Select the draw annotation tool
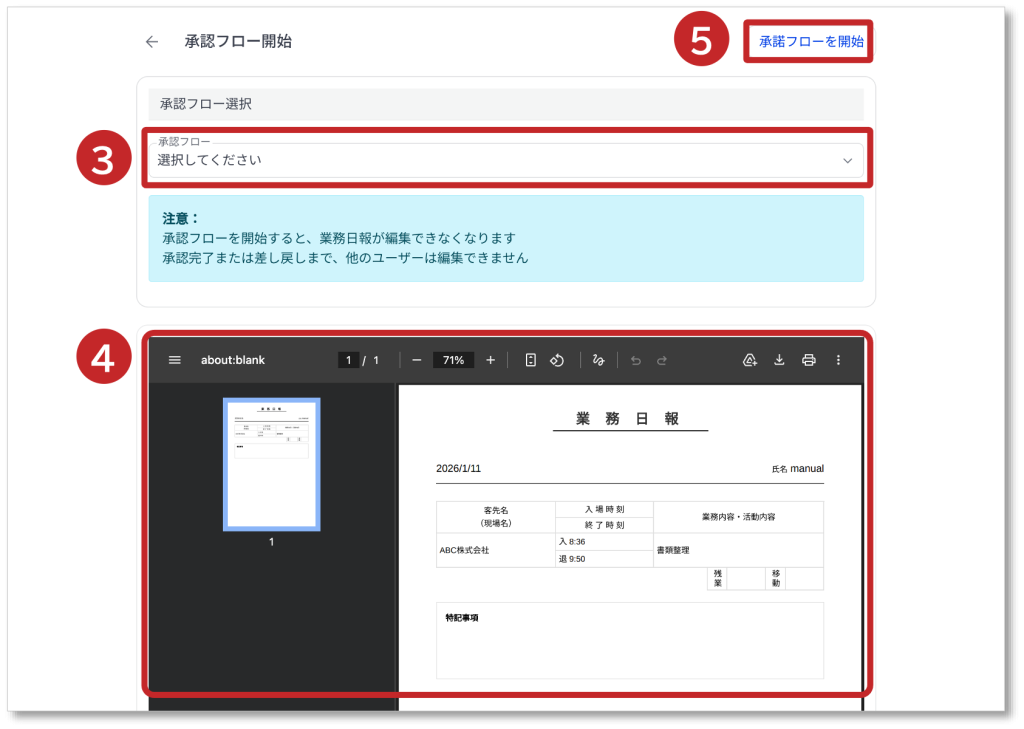Screen dimensions: 1024x729 (x=599, y=360)
